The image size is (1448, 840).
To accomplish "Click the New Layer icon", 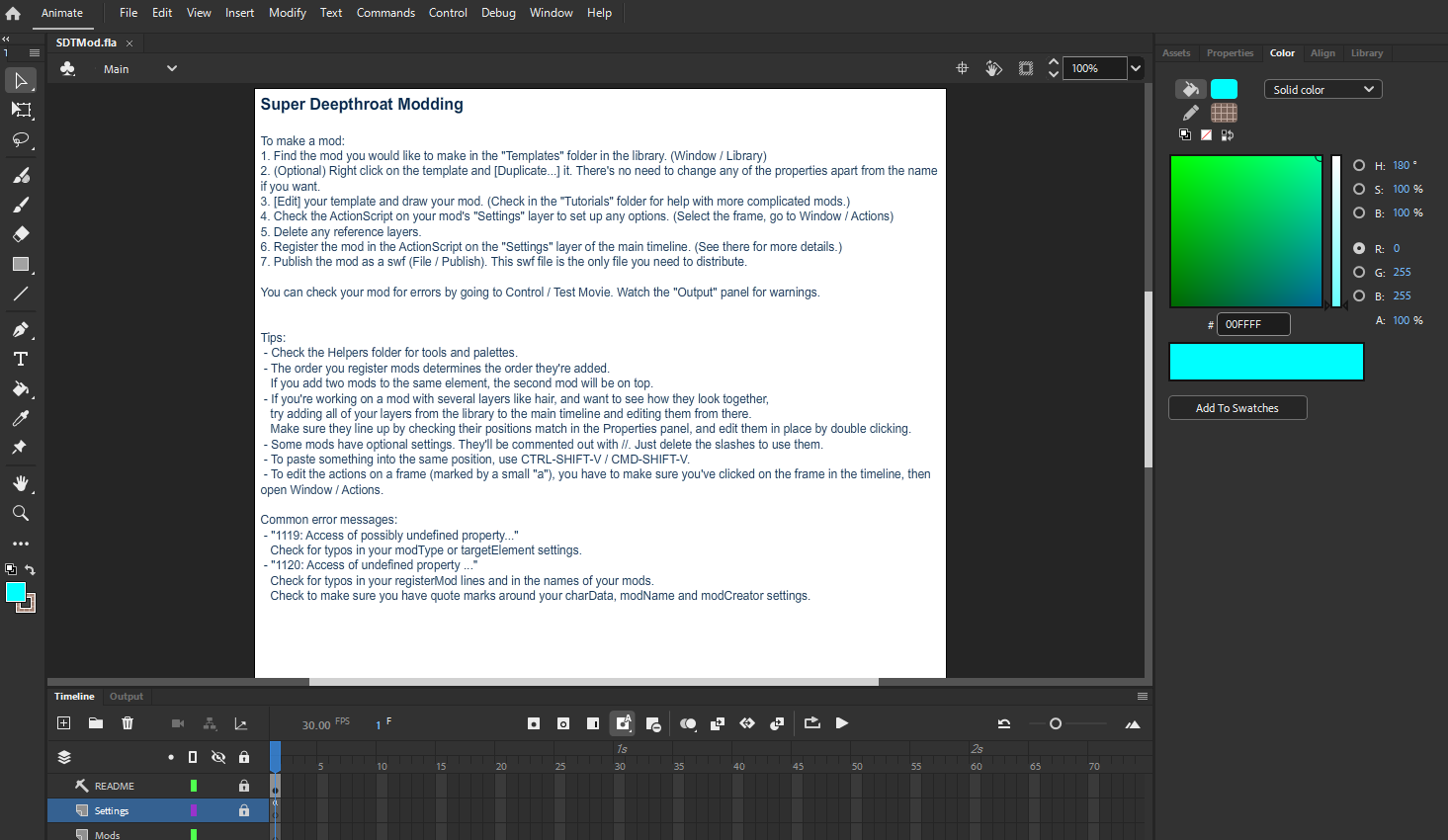I will pos(64,723).
